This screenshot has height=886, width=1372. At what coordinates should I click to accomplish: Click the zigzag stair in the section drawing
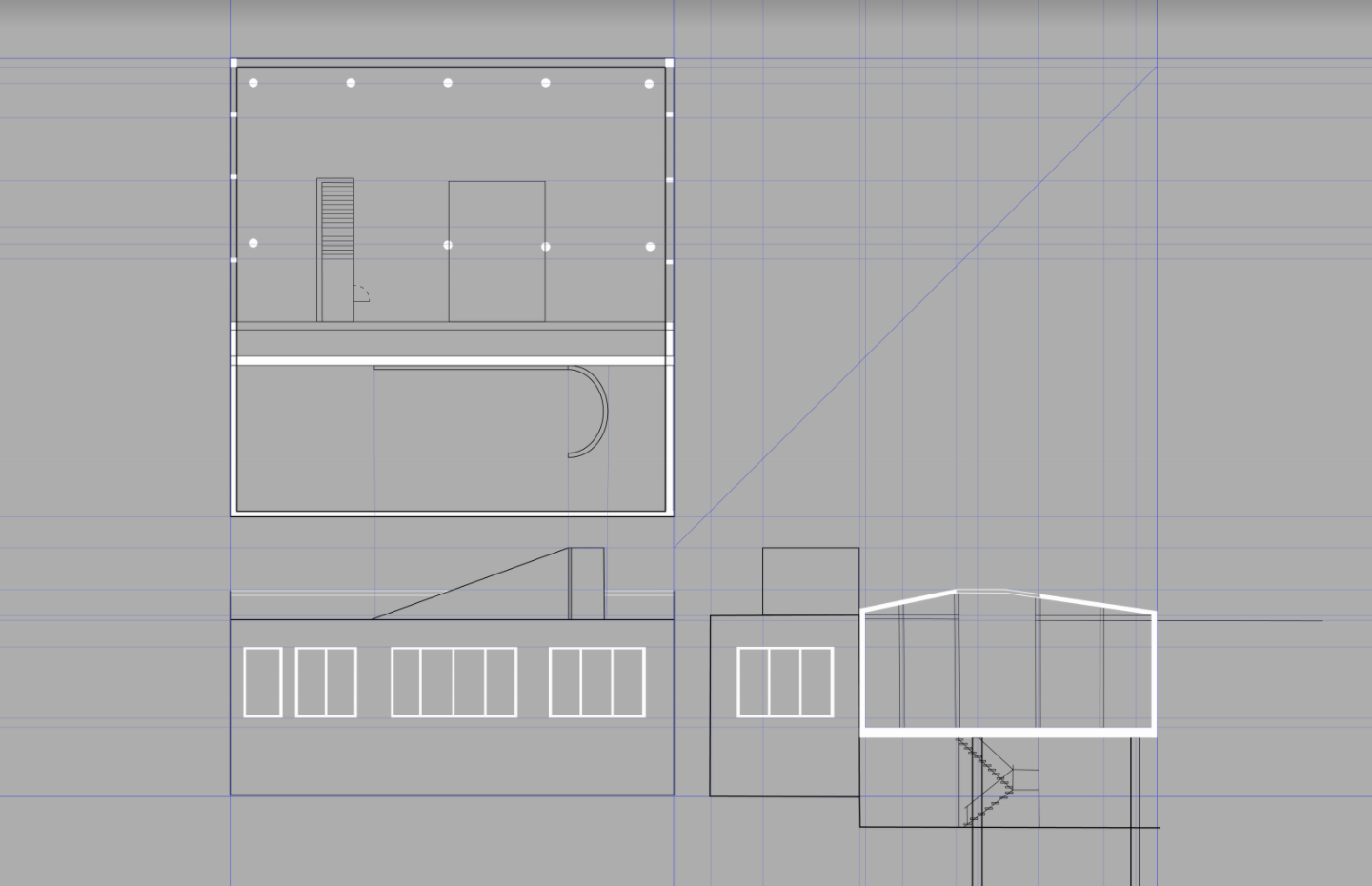986,781
